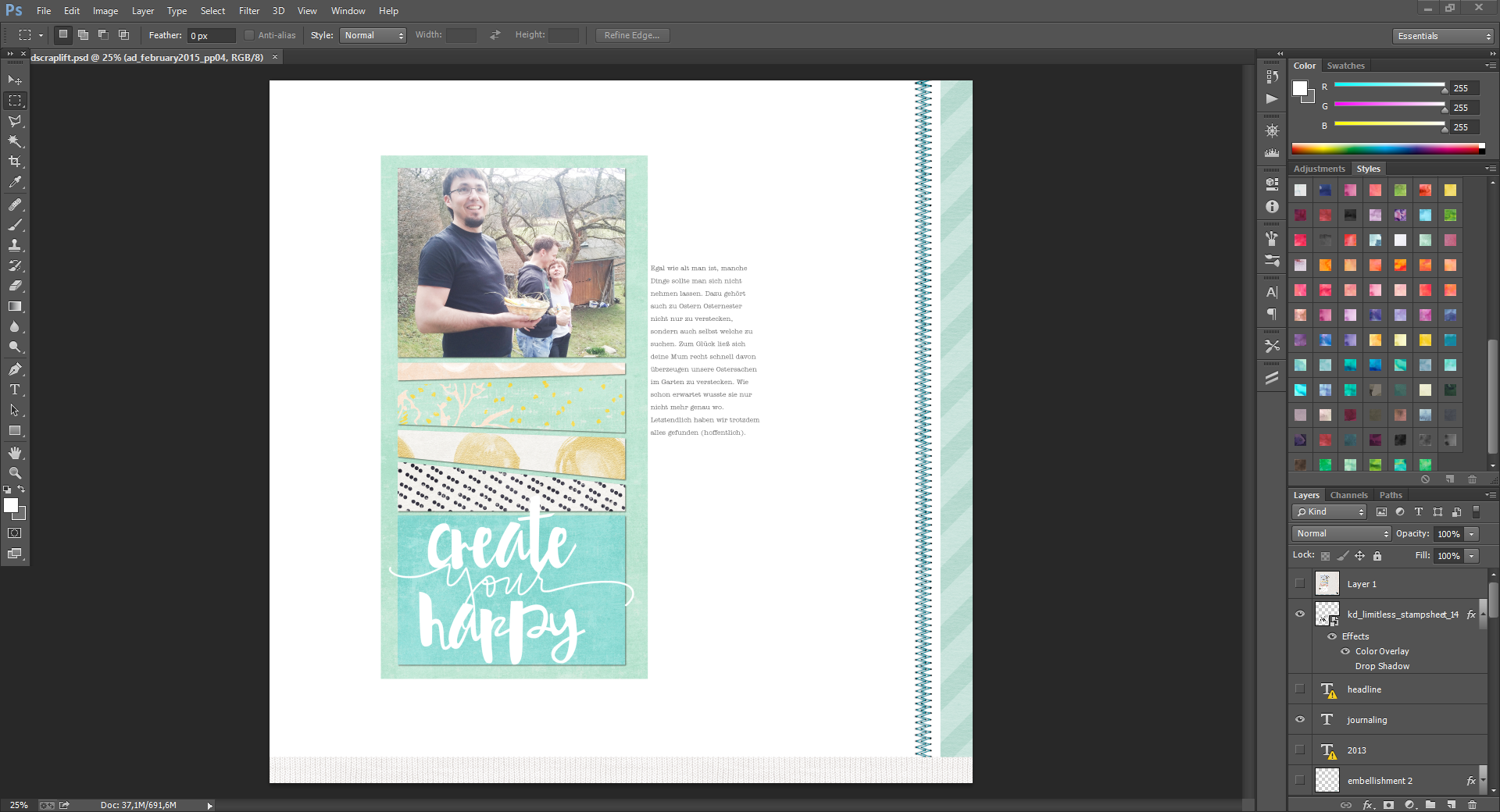This screenshot has height=812, width=1500.
Task: Open the layer Kind filter dropdown
Action: point(1329,511)
